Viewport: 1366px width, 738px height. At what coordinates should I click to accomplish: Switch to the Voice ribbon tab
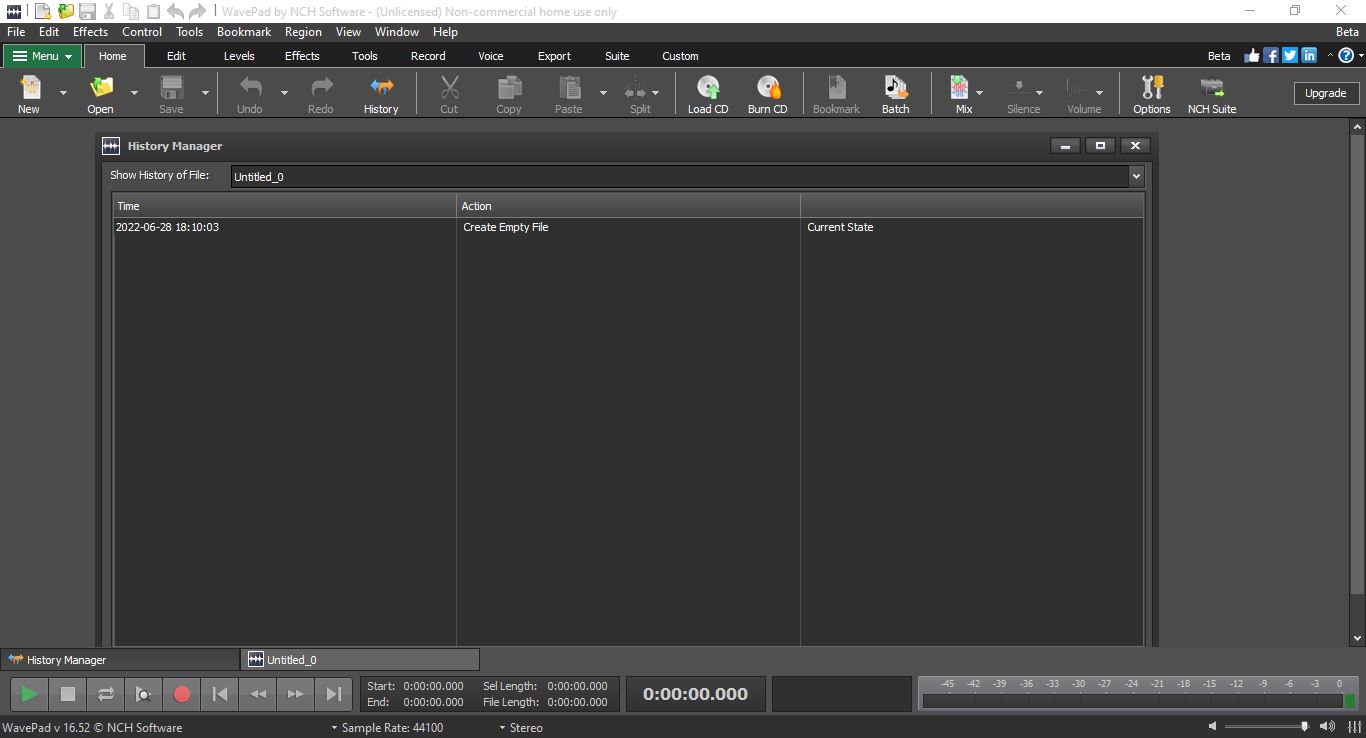click(x=491, y=56)
